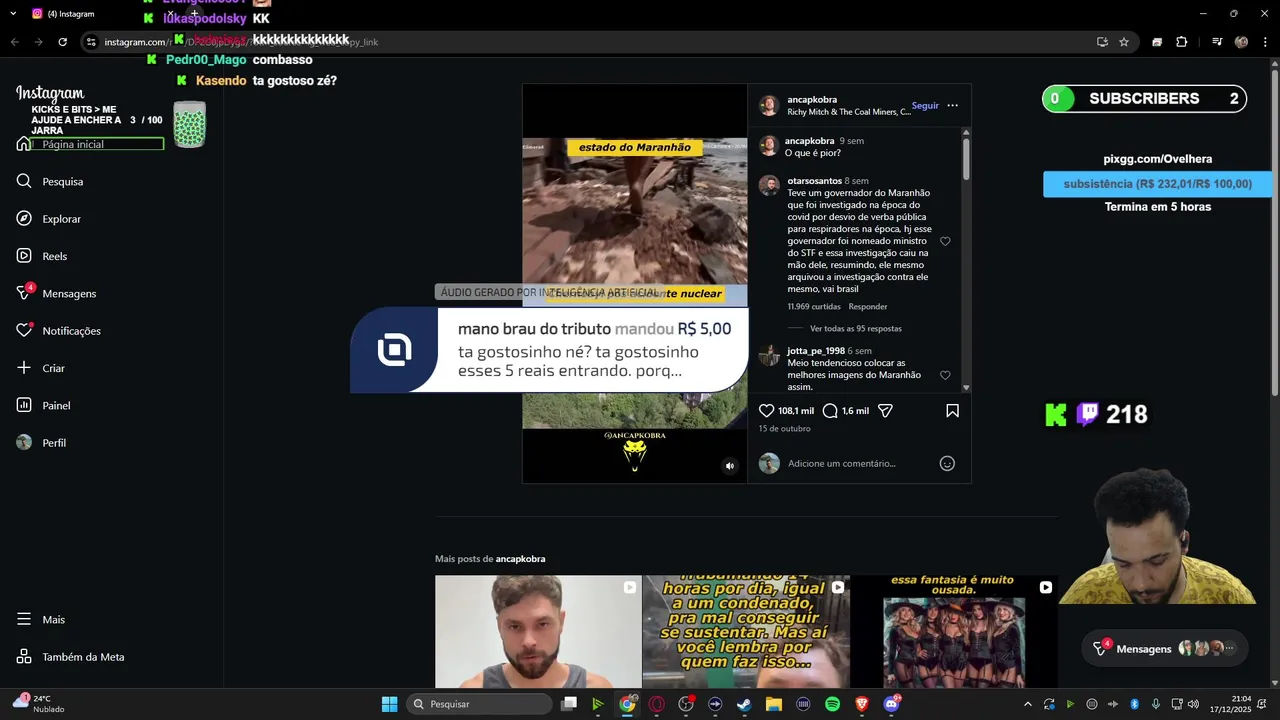This screenshot has height=720, width=1280.
Task: Open the media controls icon in browser toolbar
Action: tap(1217, 42)
